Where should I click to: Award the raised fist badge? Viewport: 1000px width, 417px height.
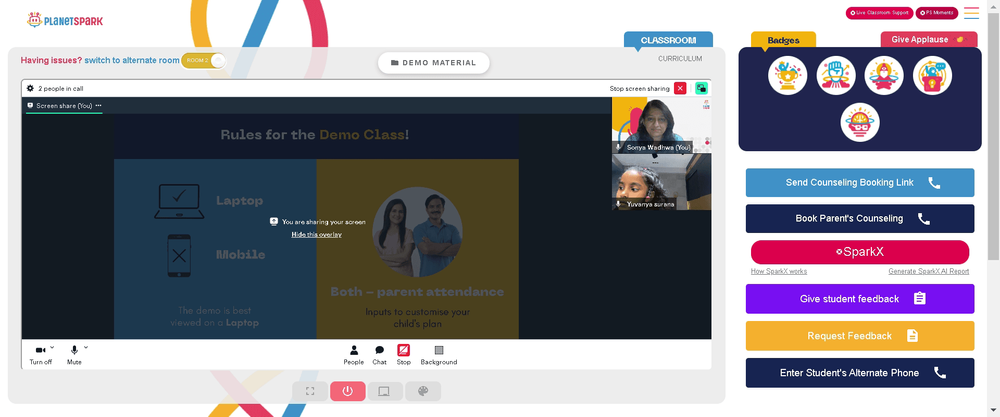click(835, 75)
